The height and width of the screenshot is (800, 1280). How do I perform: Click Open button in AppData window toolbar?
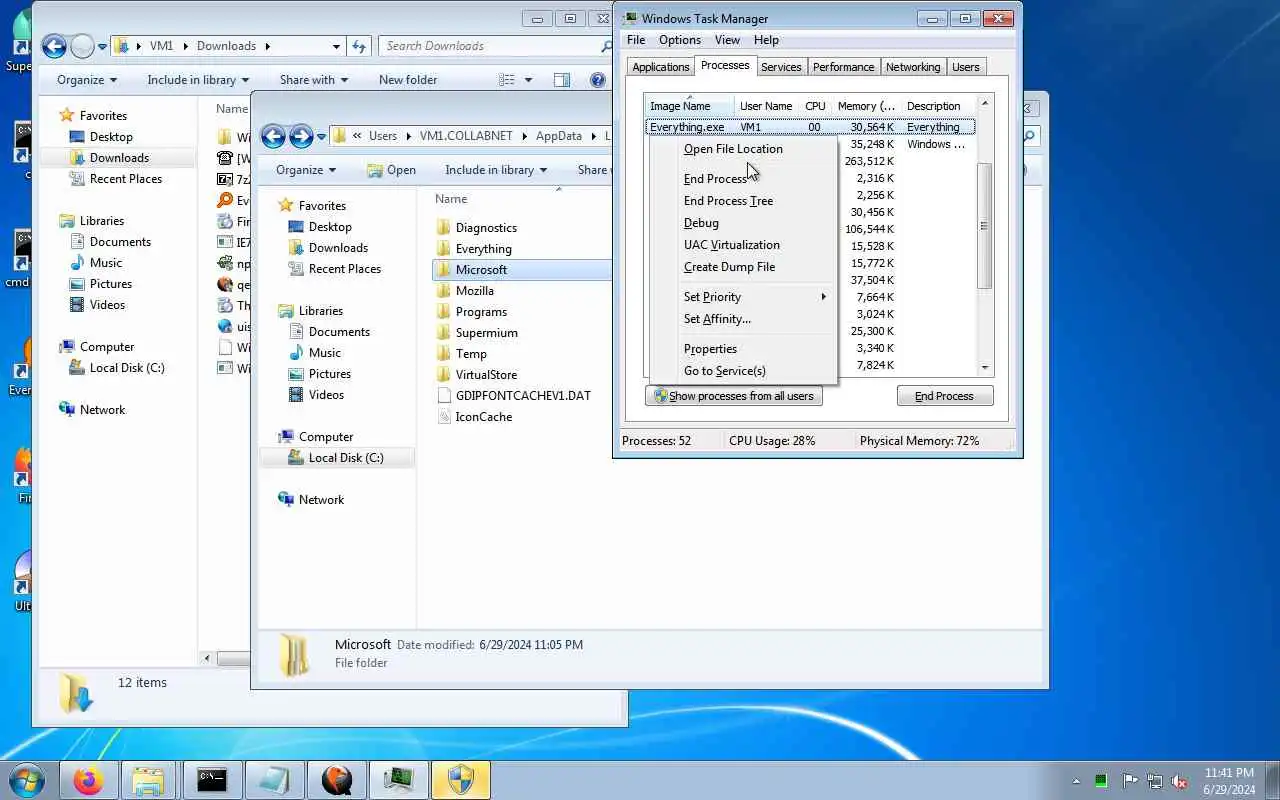coord(391,170)
